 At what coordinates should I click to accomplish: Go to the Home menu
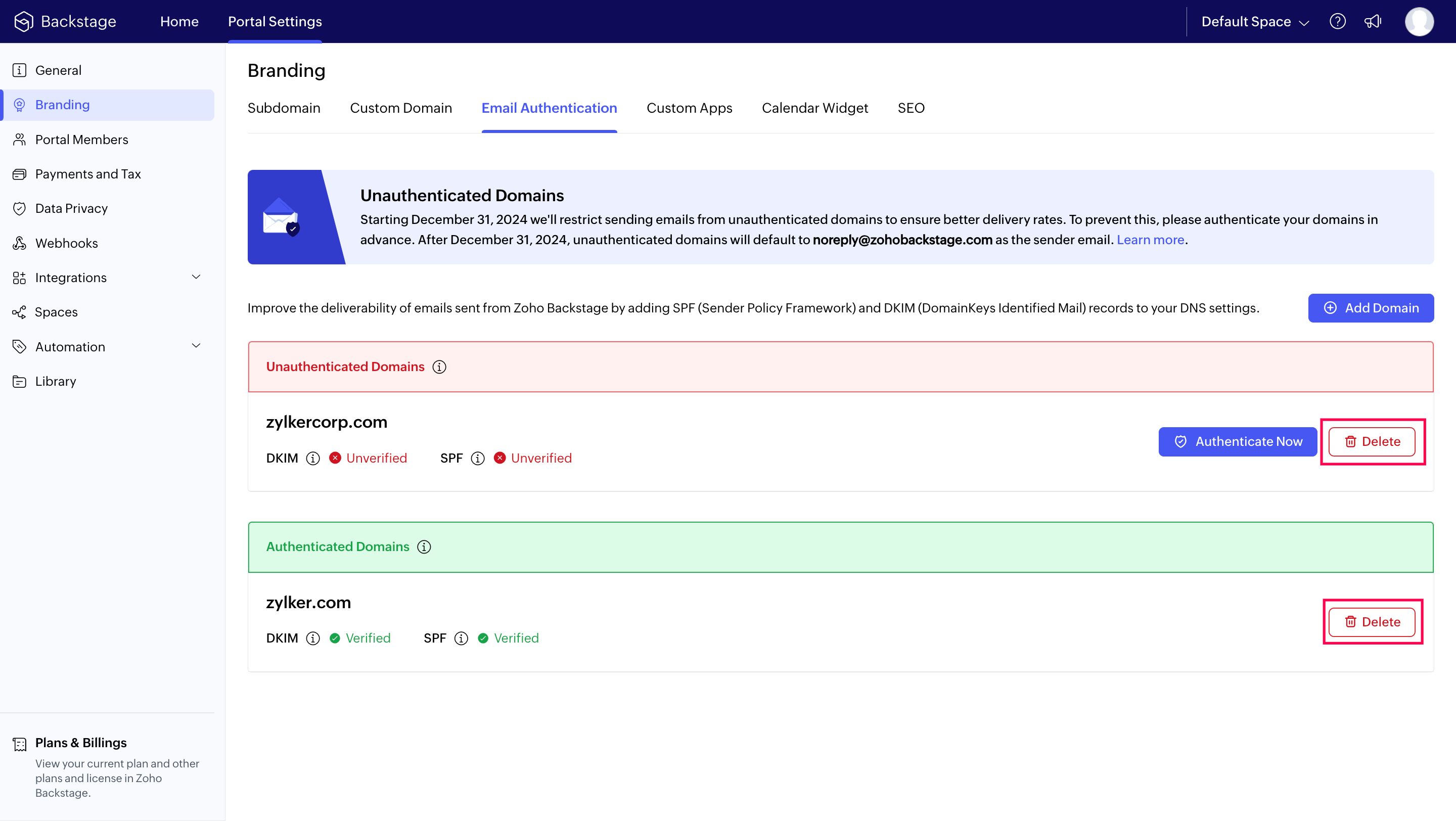coord(179,21)
